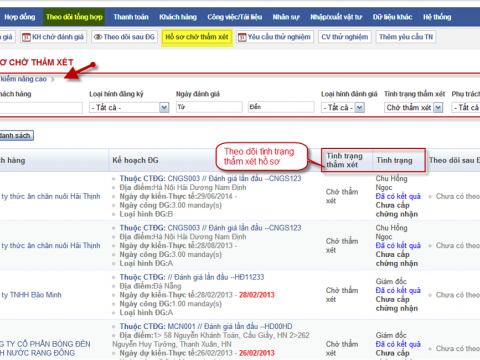The width and height of the screenshot is (480, 360).
Task: Open Nhập/xuất vật tư menu
Action: [x=336, y=17]
